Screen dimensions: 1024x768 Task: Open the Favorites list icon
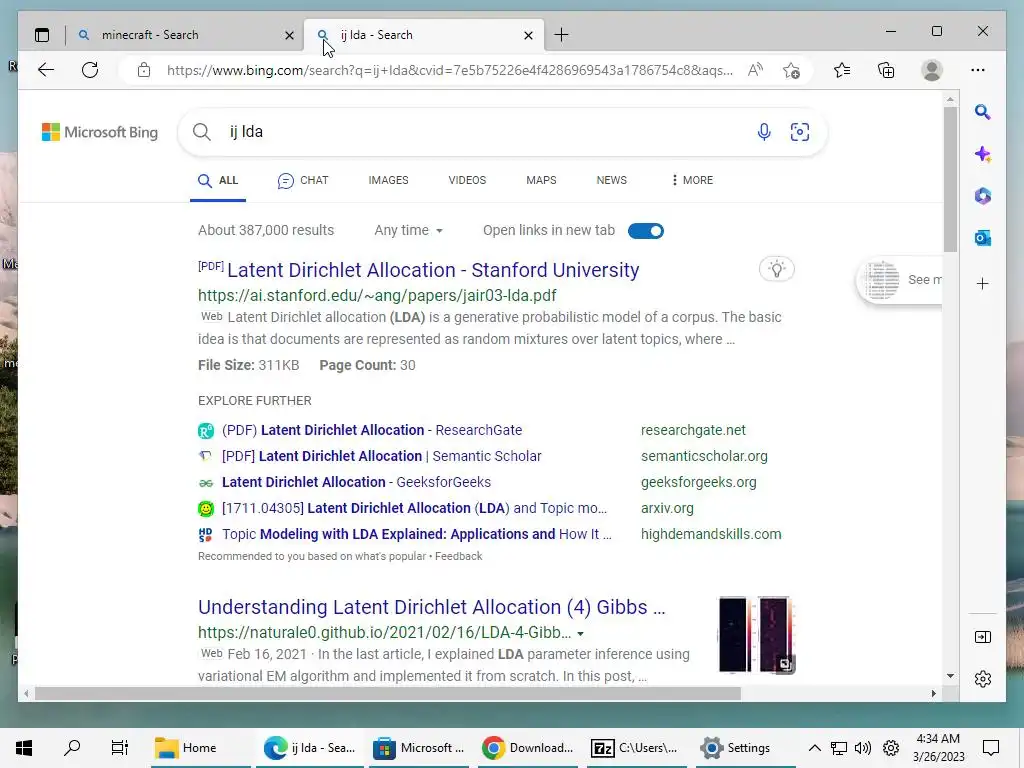point(842,70)
